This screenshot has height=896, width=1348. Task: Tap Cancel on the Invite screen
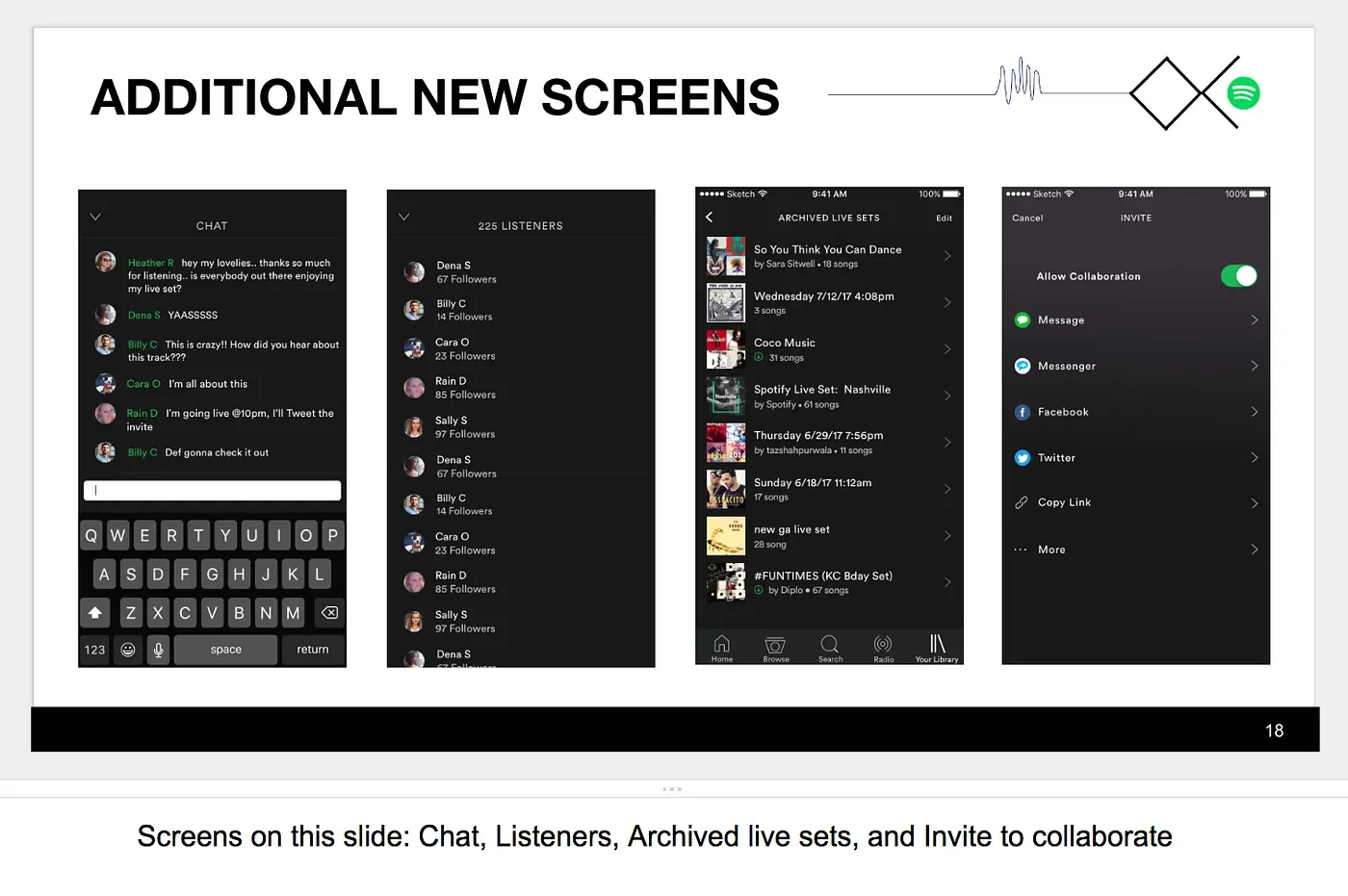coord(1027,218)
